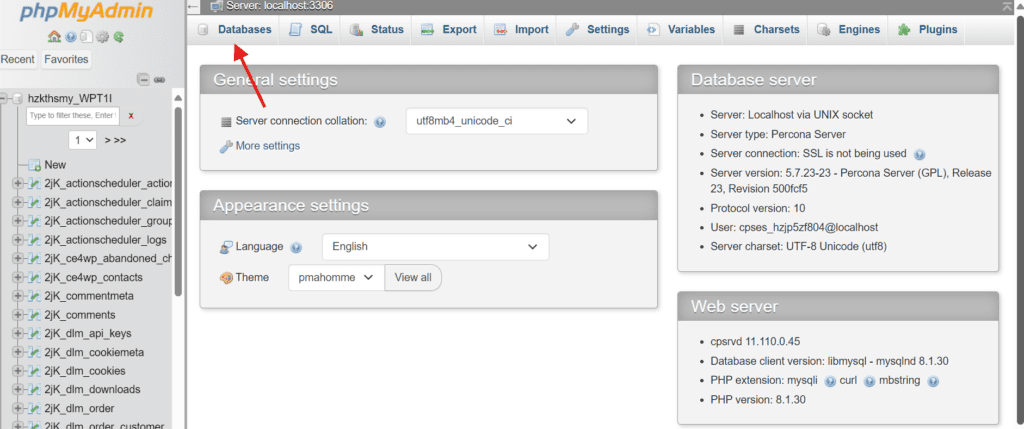
Task: Open the Charsets tab
Action: 765,29
